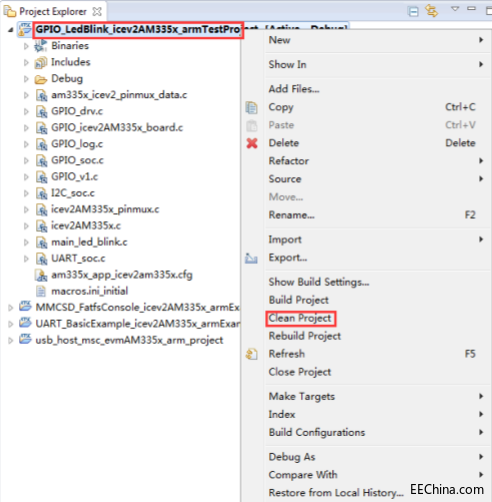The height and width of the screenshot is (502, 492).
Task: Click the Binaries node icon
Action: click(41, 46)
